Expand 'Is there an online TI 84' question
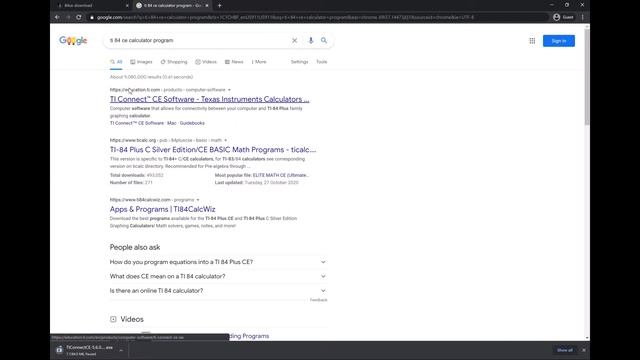This screenshot has width=640, height=360. click(x=218, y=291)
